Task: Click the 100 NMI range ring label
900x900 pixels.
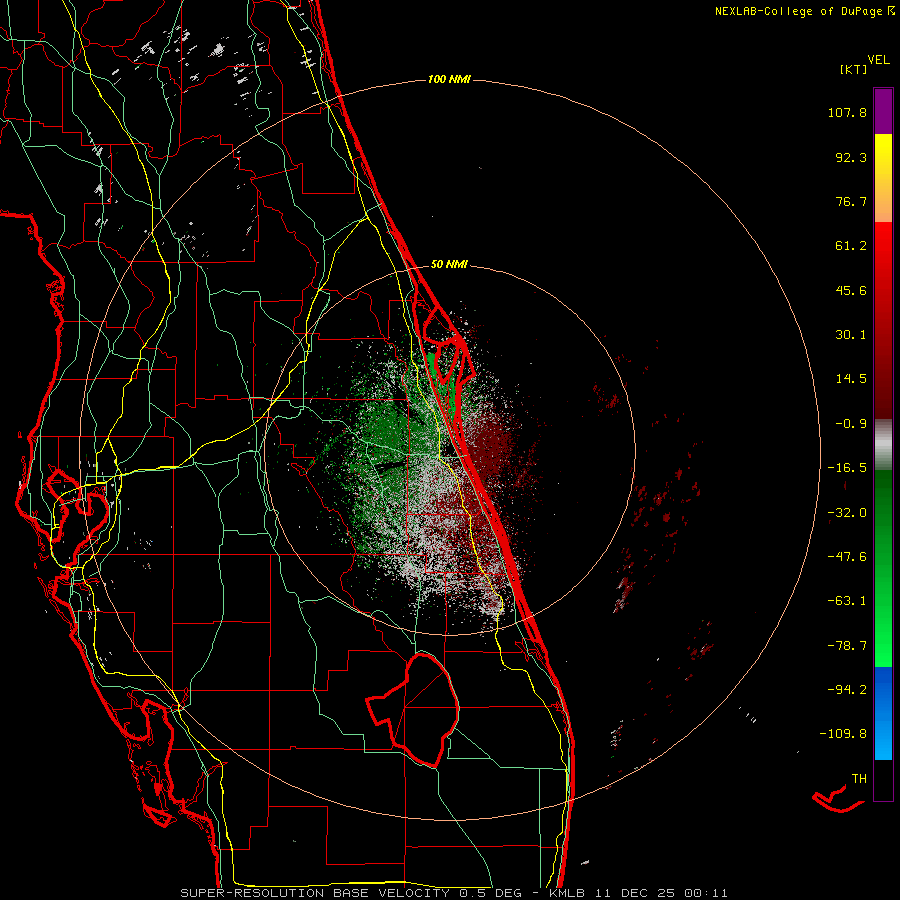Action: [449, 79]
